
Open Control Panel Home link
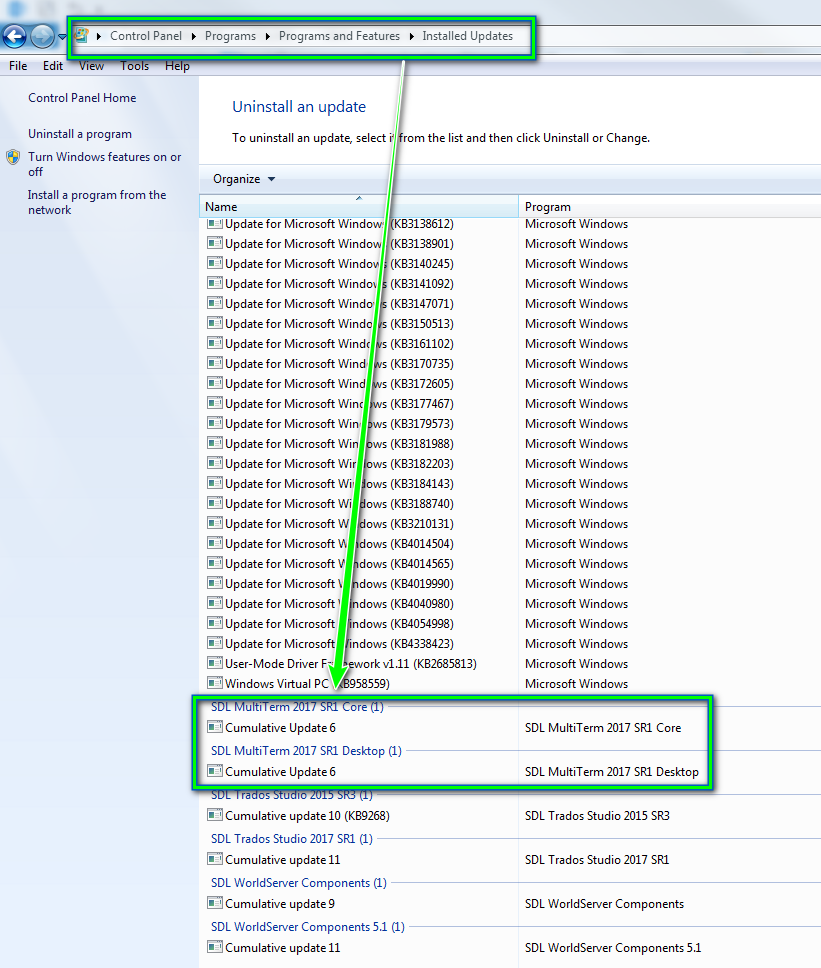point(82,98)
